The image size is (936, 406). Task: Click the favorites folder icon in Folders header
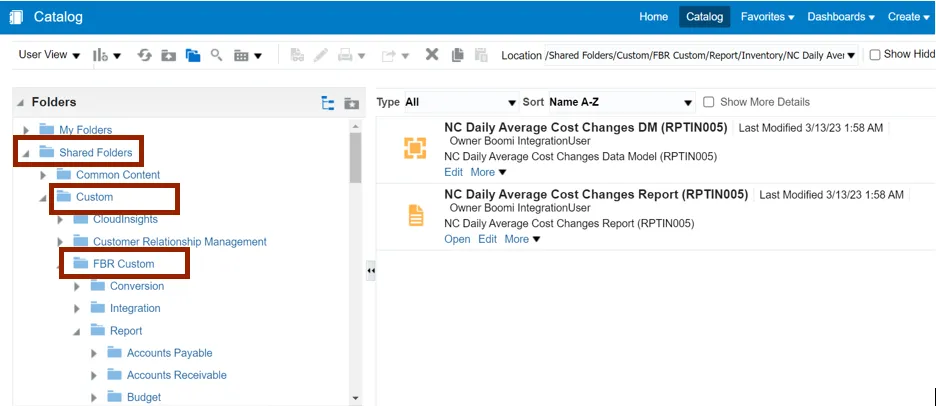(351, 102)
